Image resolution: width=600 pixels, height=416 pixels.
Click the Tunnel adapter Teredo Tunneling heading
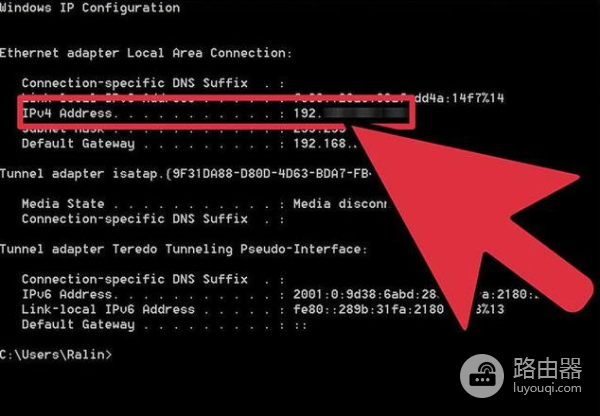point(183,249)
